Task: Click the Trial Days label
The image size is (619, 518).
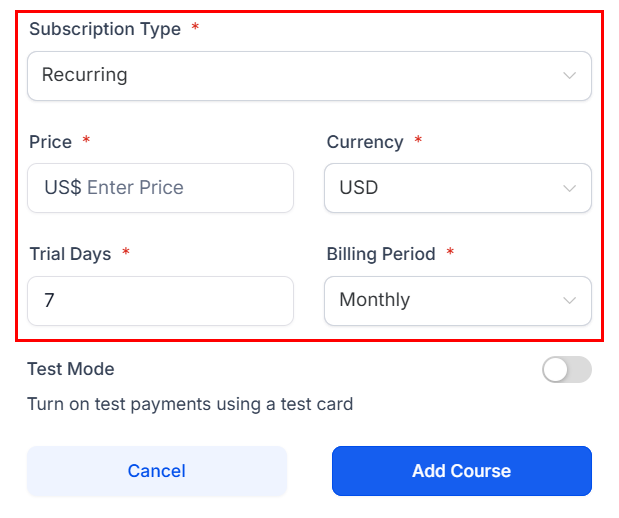Action: [x=70, y=254]
